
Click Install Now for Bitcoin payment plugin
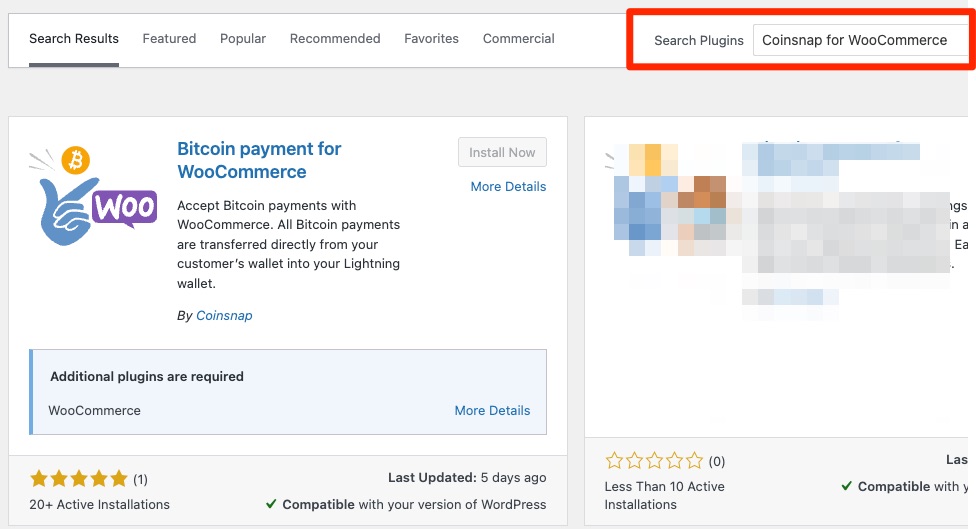[502, 152]
